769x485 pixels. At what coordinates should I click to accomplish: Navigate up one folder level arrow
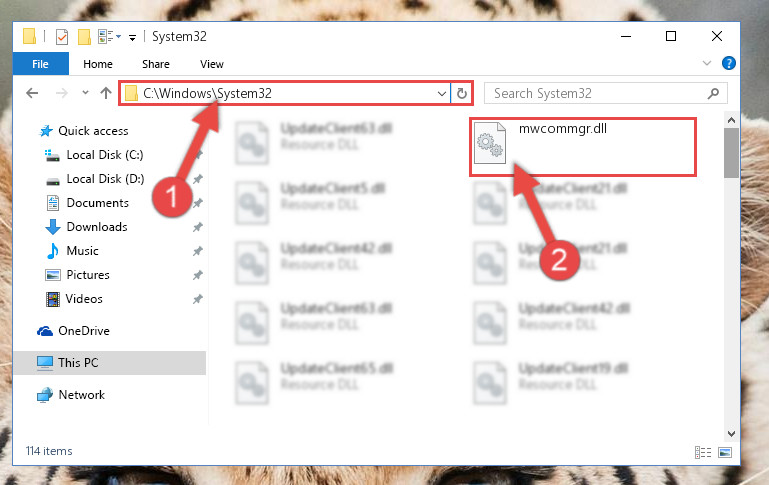[106, 93]
